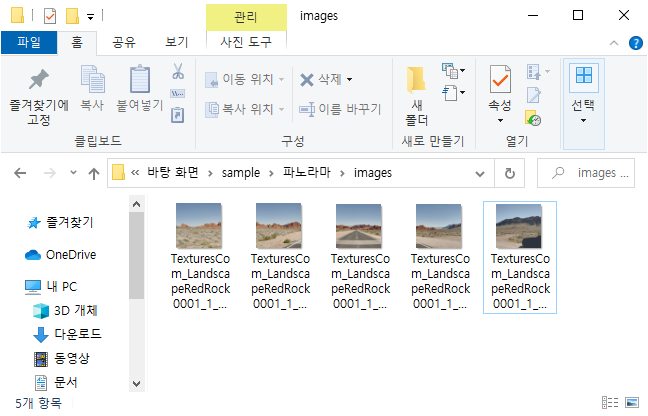Image resolution: width=648 pixels, height=416 pixels.
Task: Select the first TexturesCom desert thumbnail
Action: tap(199, 226)
